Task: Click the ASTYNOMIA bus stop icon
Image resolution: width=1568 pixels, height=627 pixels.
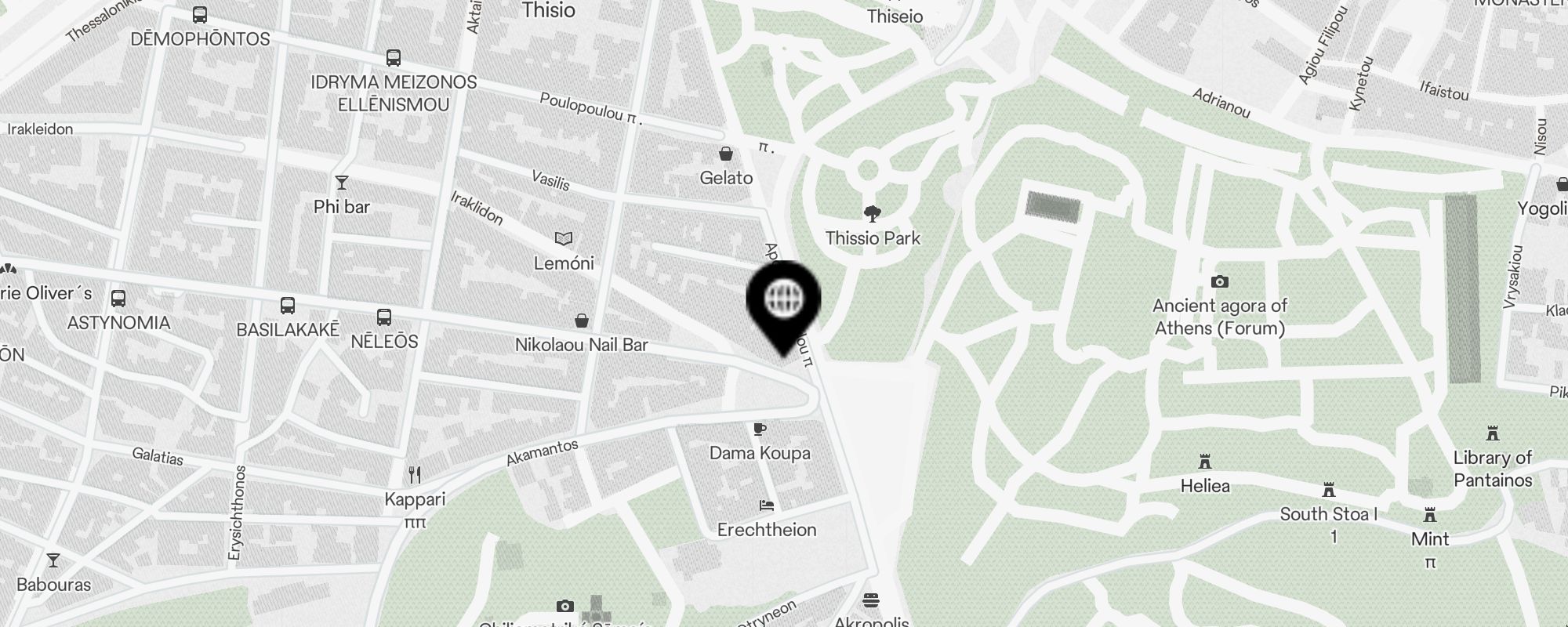Action: [x=118, y=298]
